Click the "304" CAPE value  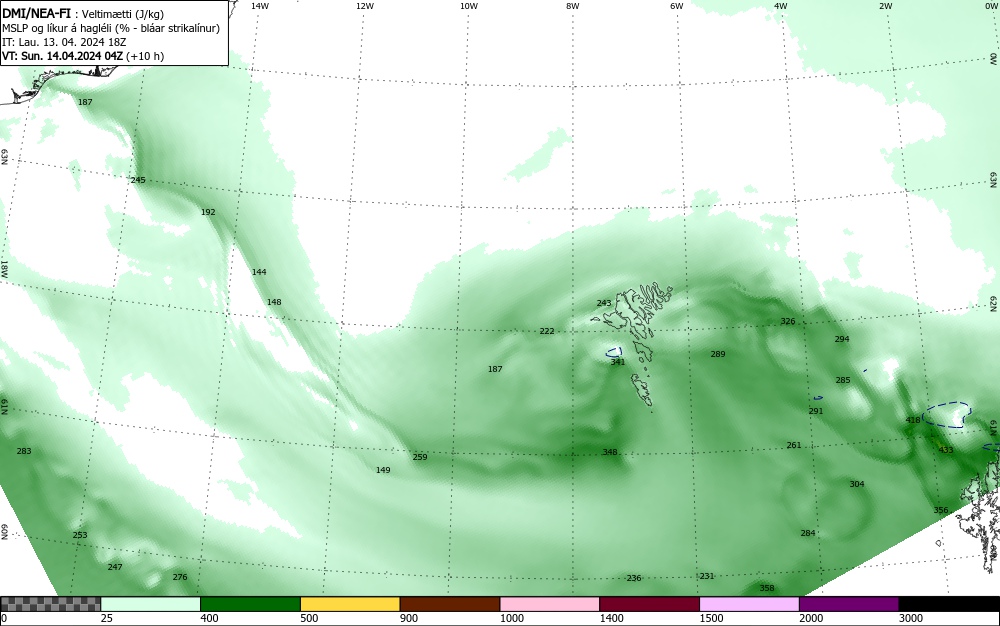[857, 484]
